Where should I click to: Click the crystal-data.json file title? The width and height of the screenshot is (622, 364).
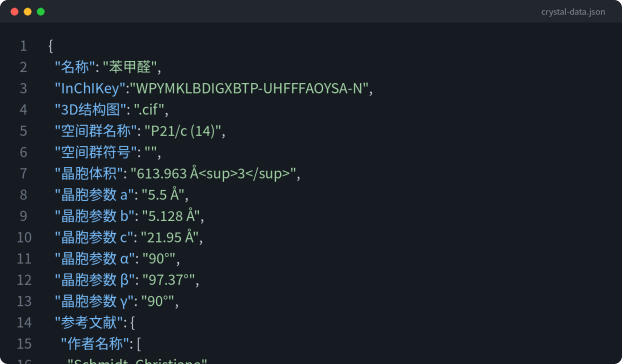point(573,12)
